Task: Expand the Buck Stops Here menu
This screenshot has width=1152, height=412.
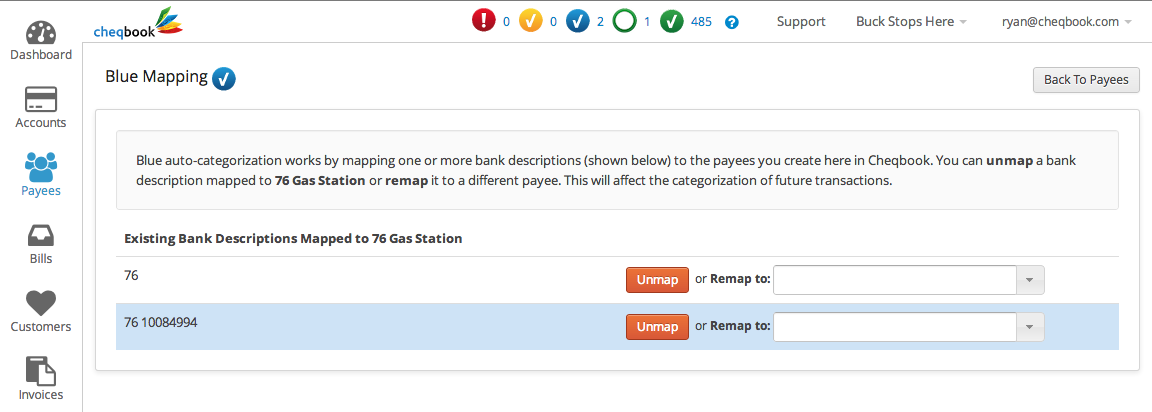Action: [x=911, y=22]
